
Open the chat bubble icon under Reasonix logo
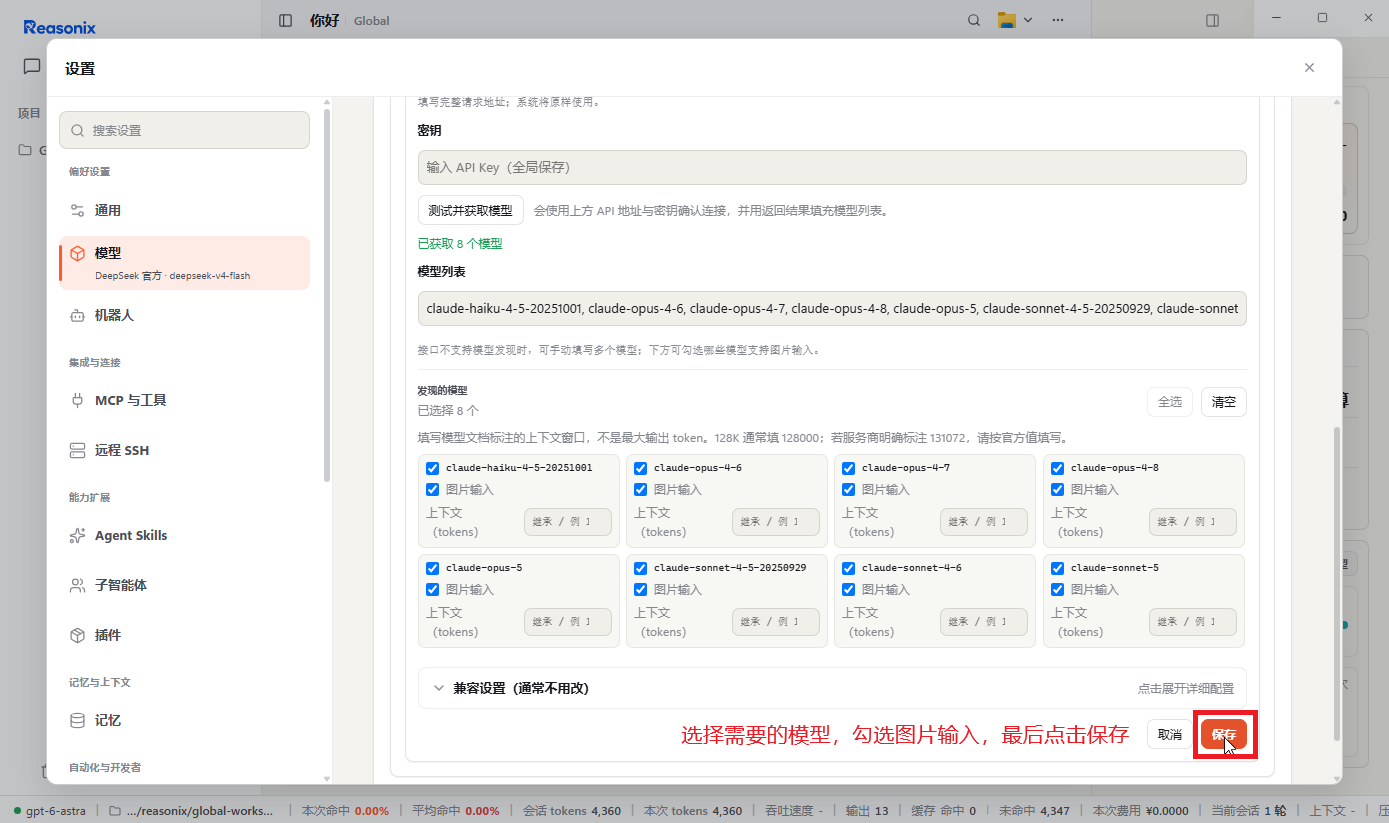pos(32,67)
